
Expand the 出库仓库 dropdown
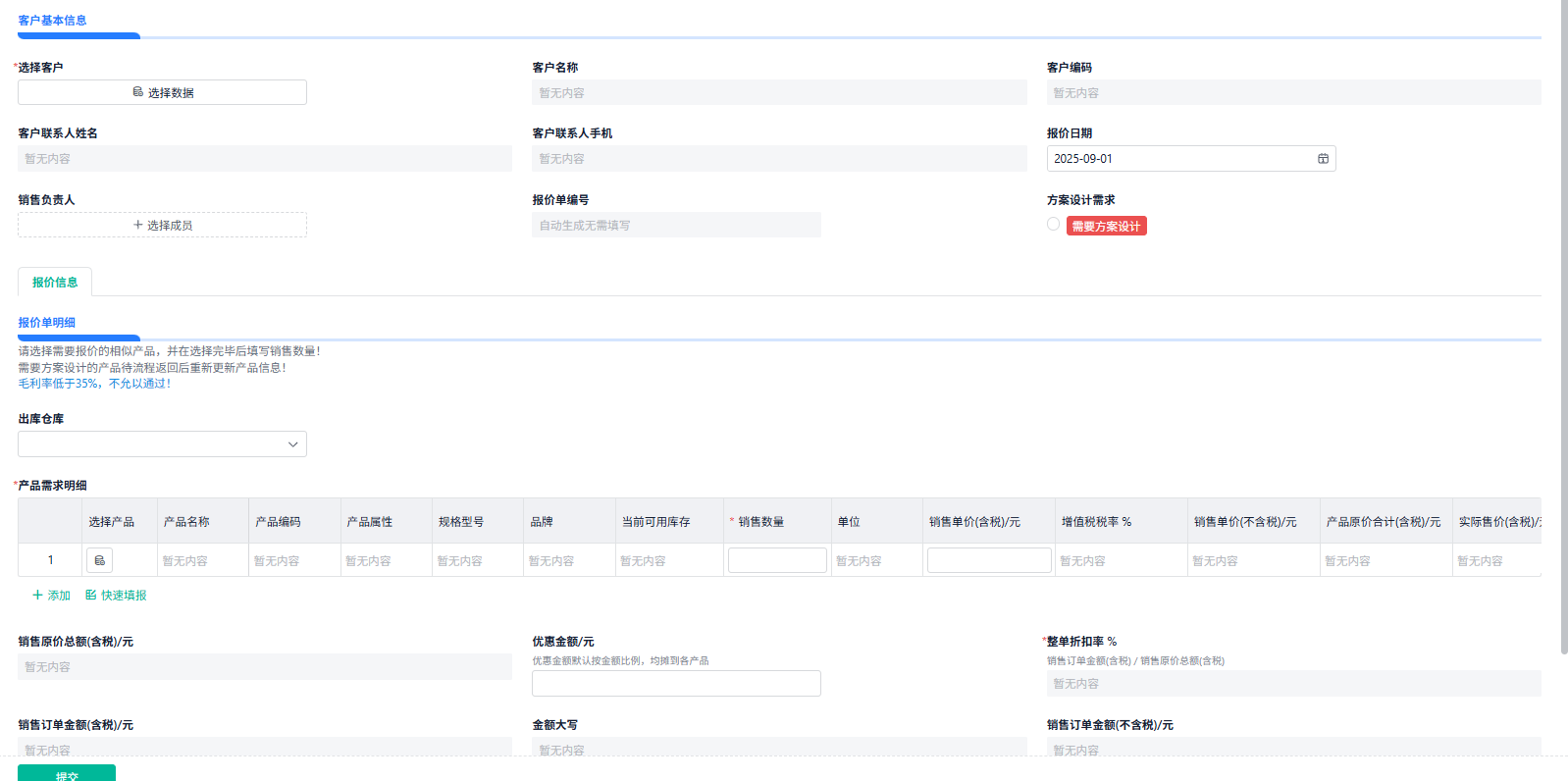coord(162,443)
